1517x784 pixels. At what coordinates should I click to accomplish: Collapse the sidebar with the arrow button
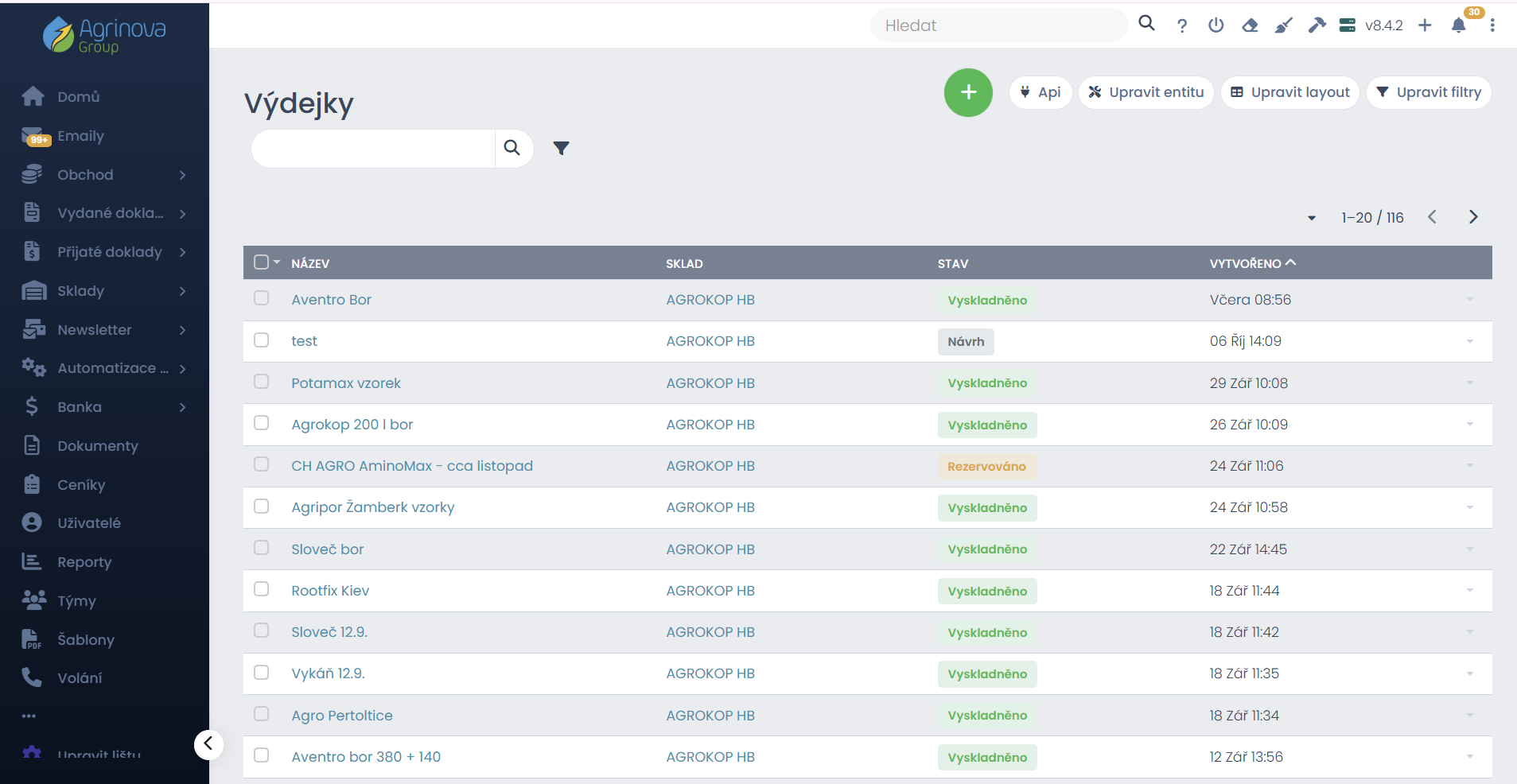pyautogui.click(x=208, y=744)
